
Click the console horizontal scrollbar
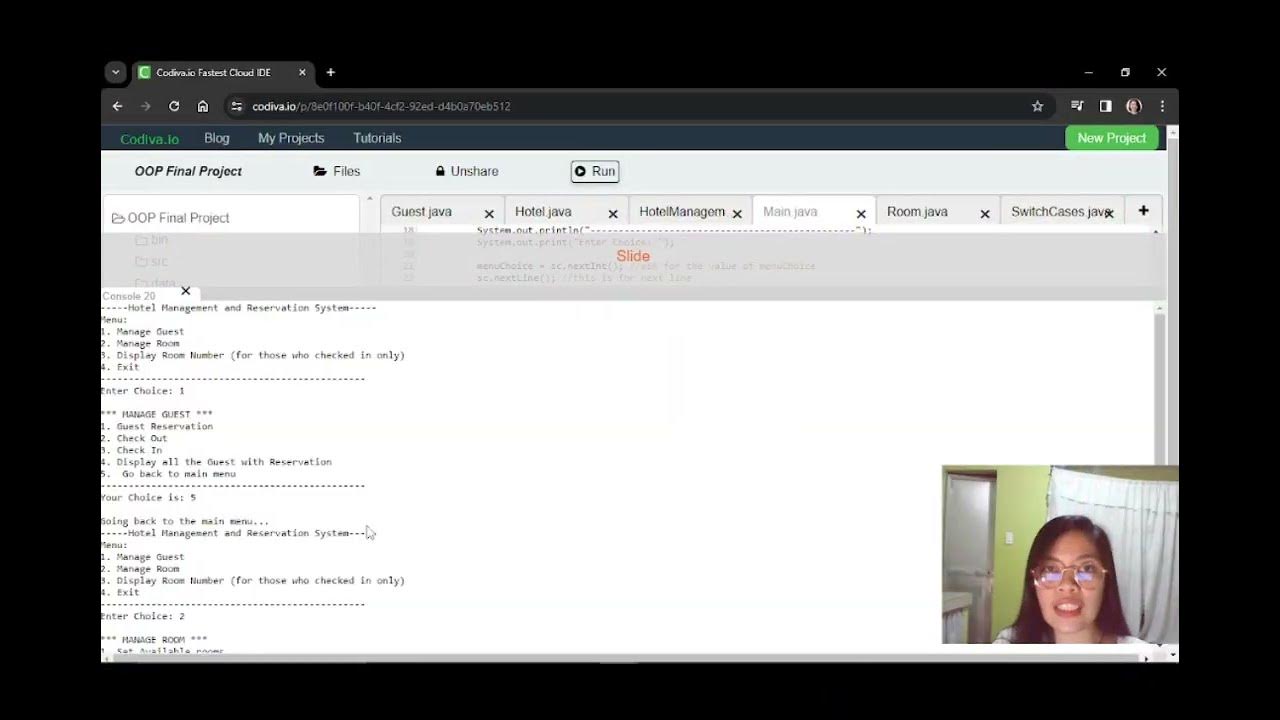(x=627, y=659)
